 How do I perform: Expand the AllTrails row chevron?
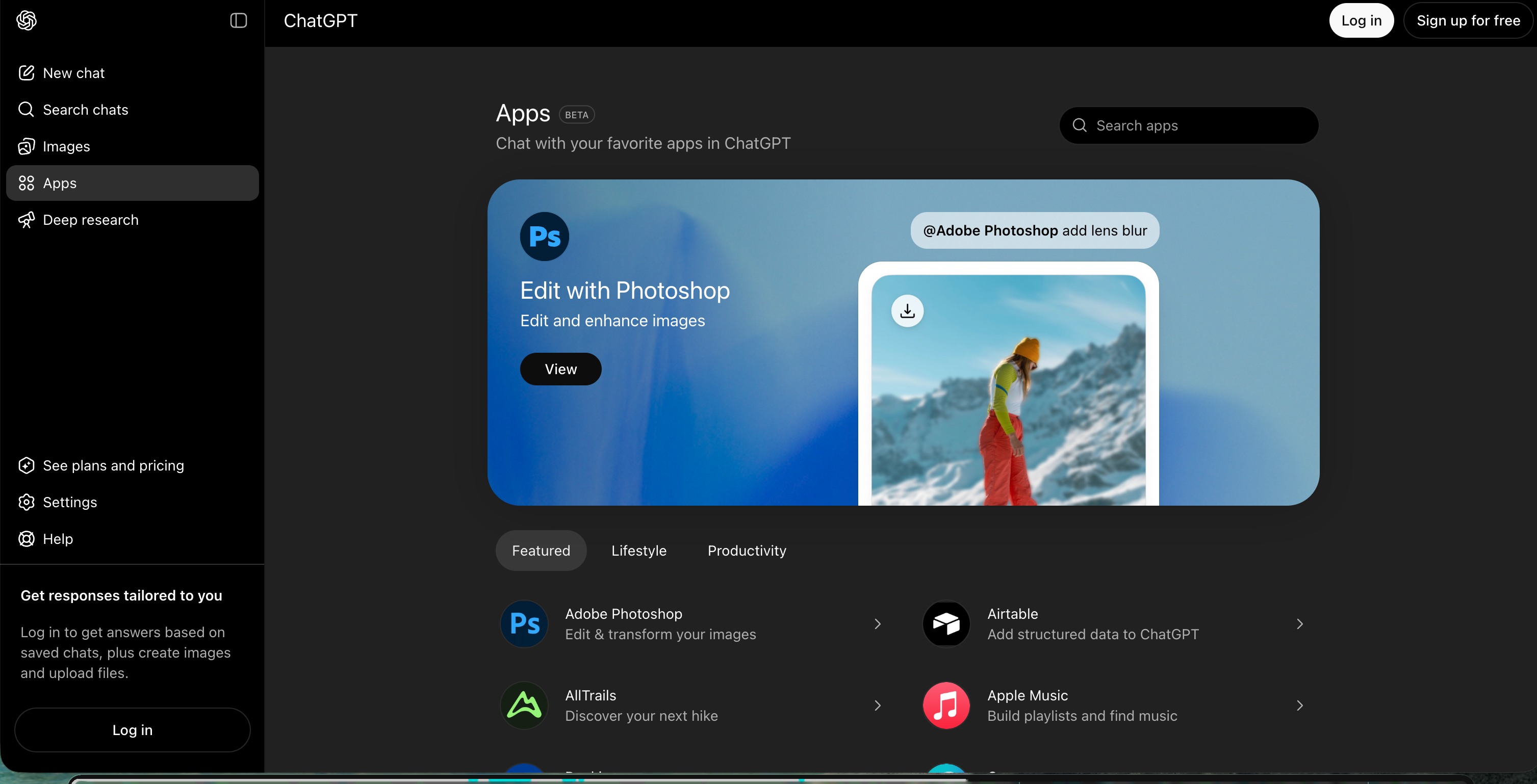877,705
